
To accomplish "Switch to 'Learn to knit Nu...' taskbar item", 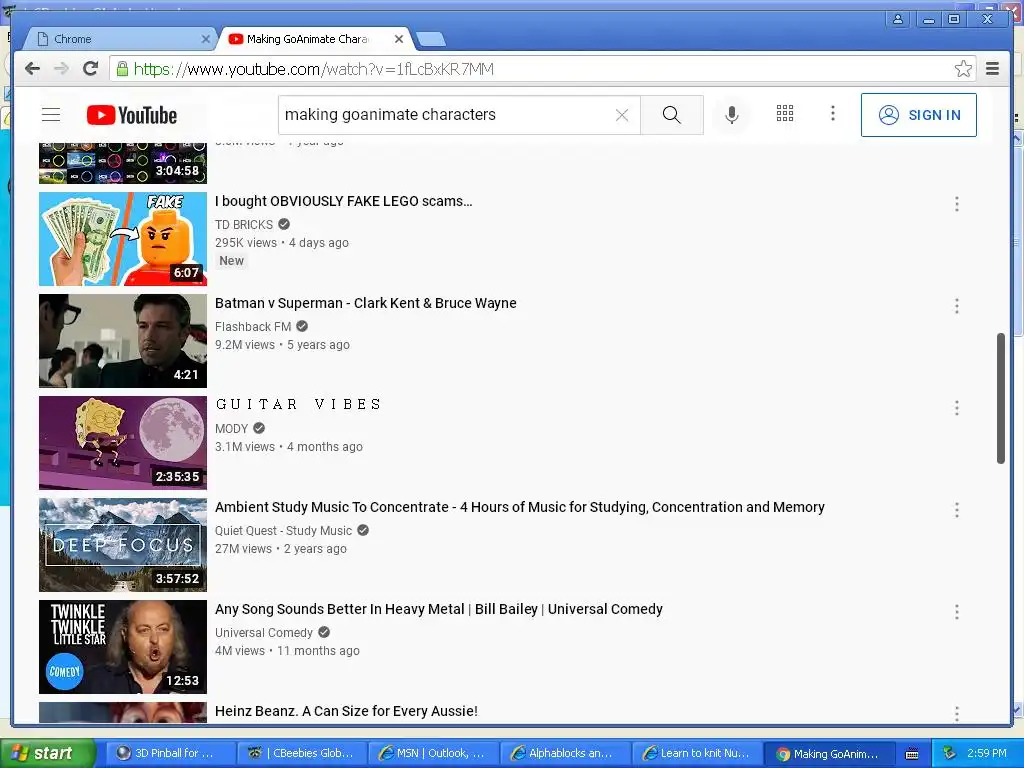I will [697, 754].
